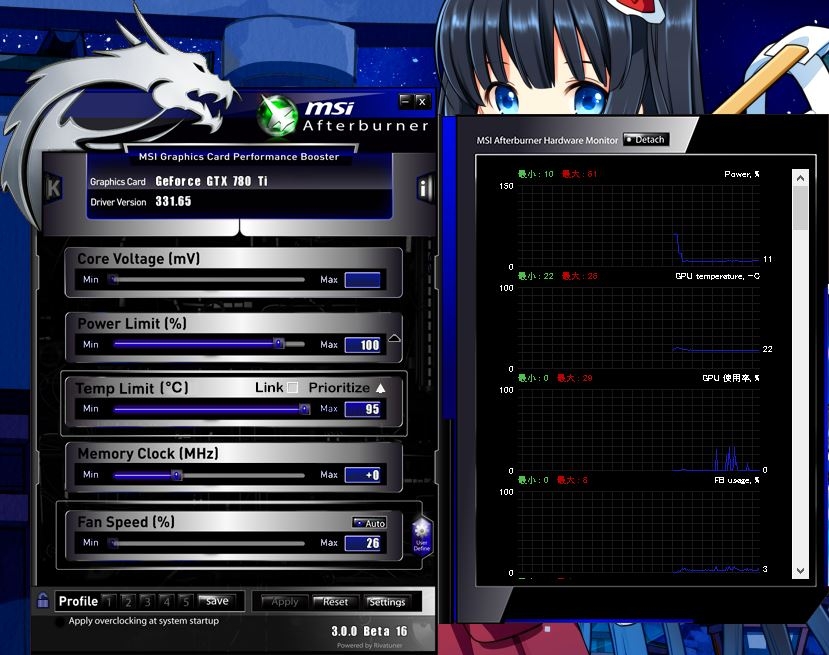Open the Settings button
Viewport: 829px width, 655px height.
point(387,602)
